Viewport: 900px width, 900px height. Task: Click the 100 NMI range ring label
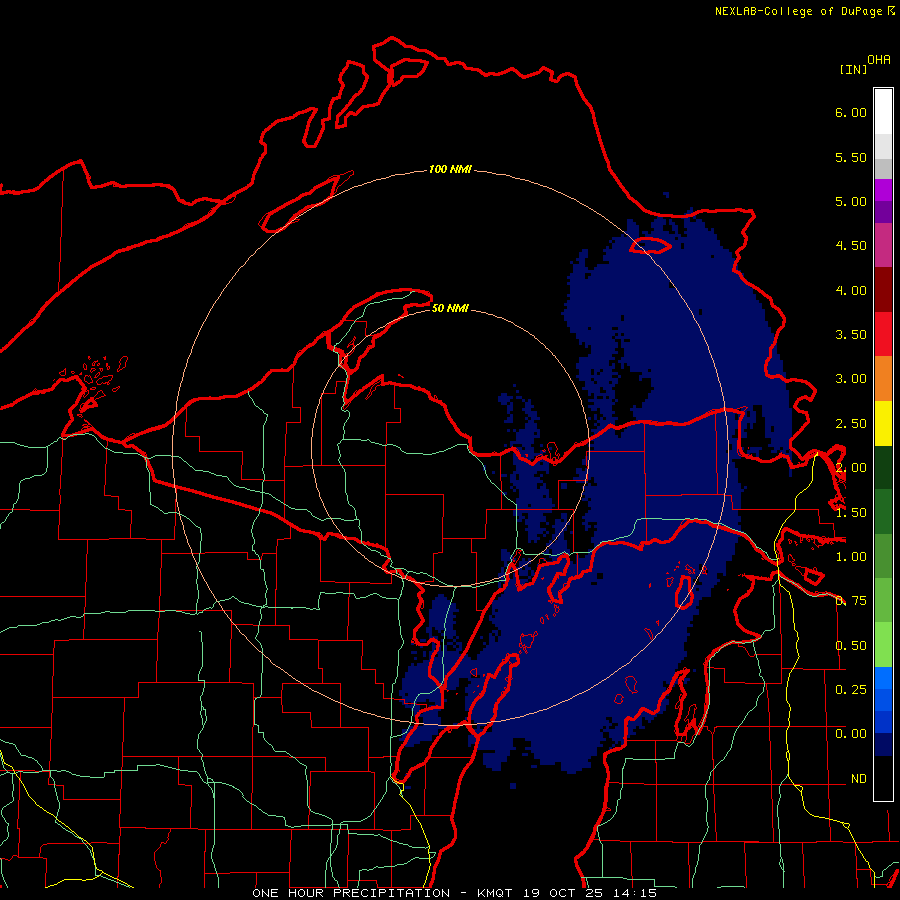click(x=451, y=169)
